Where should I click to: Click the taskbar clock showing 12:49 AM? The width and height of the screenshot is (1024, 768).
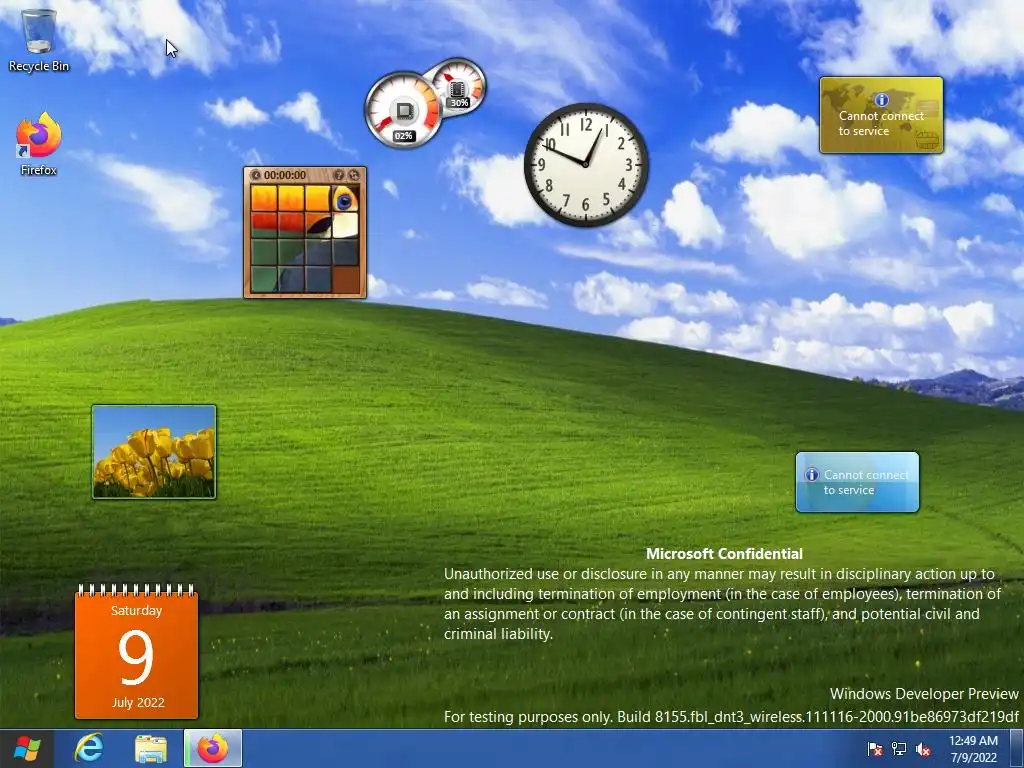[x=973, y=749]
